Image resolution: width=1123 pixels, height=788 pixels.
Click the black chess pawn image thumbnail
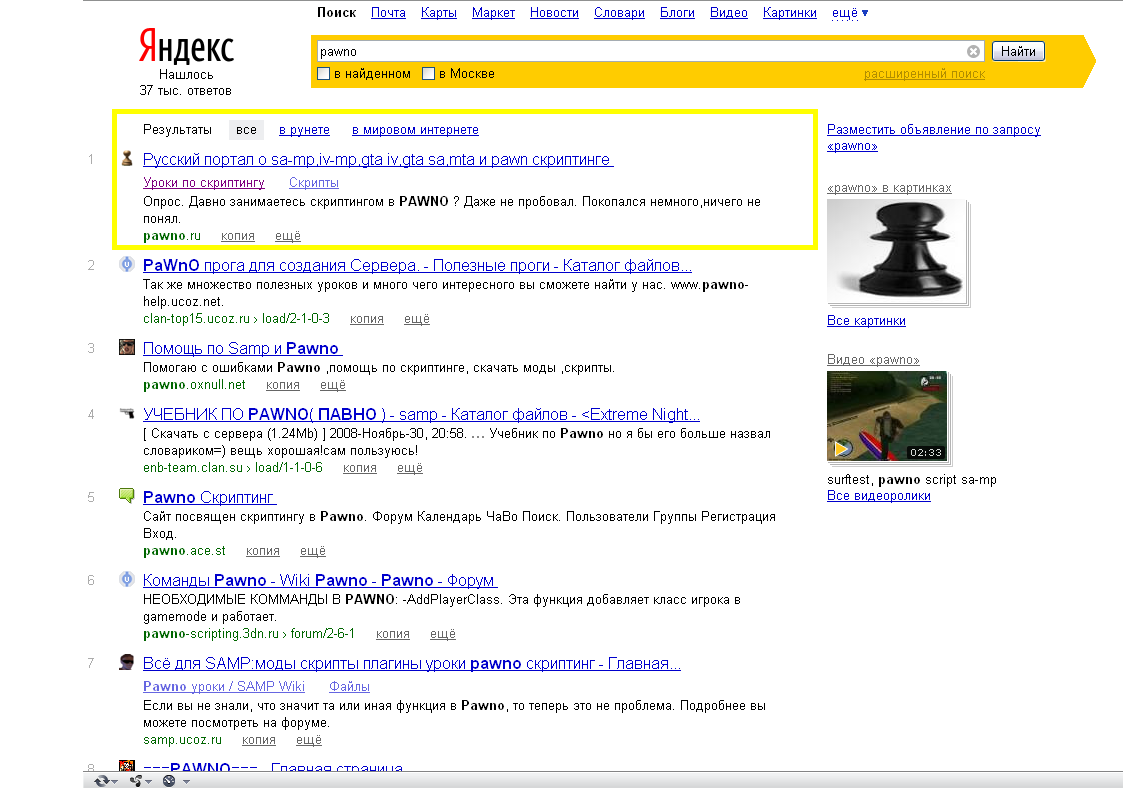[x=896, y=250]
